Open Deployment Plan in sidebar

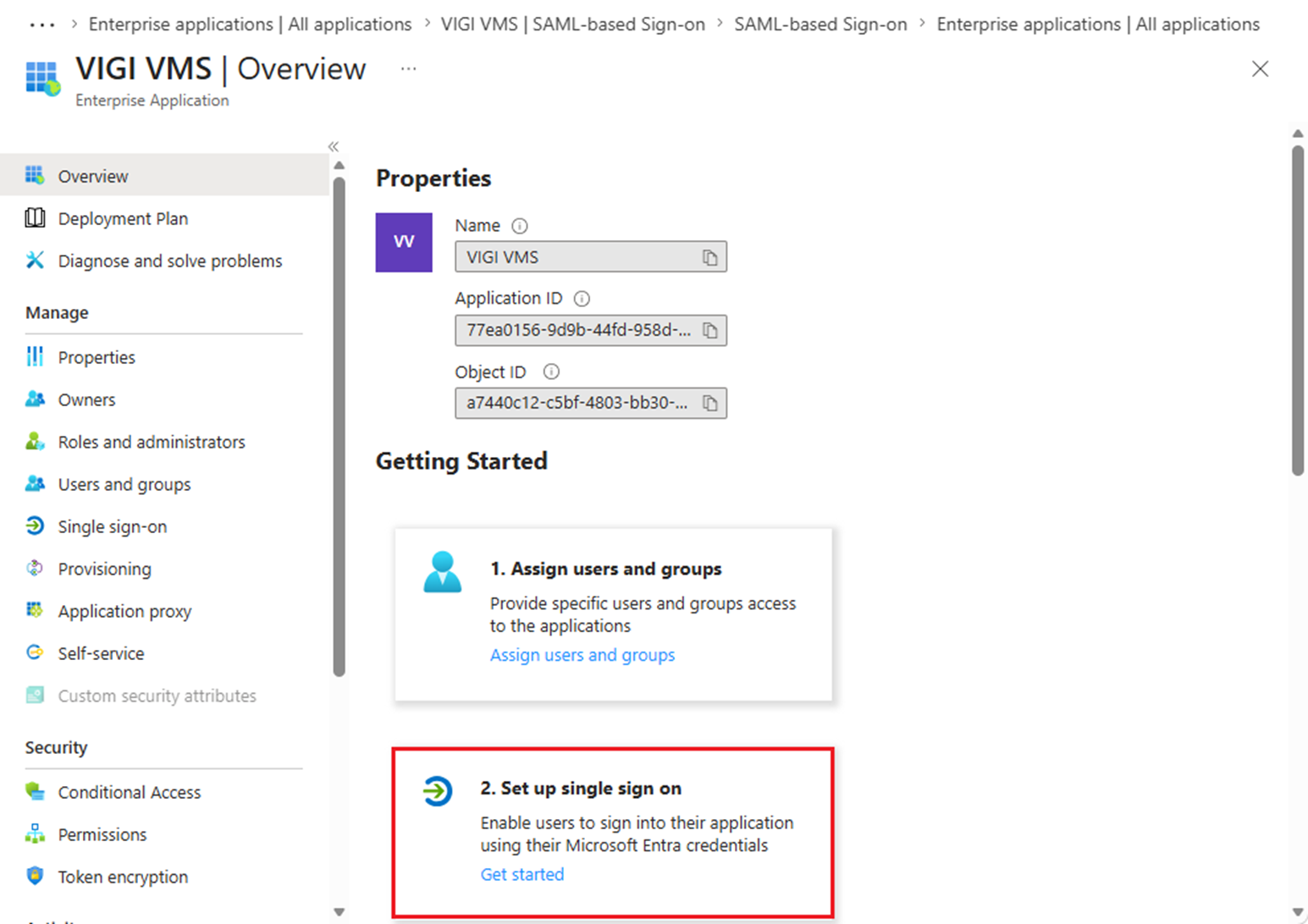pos(123,218)
